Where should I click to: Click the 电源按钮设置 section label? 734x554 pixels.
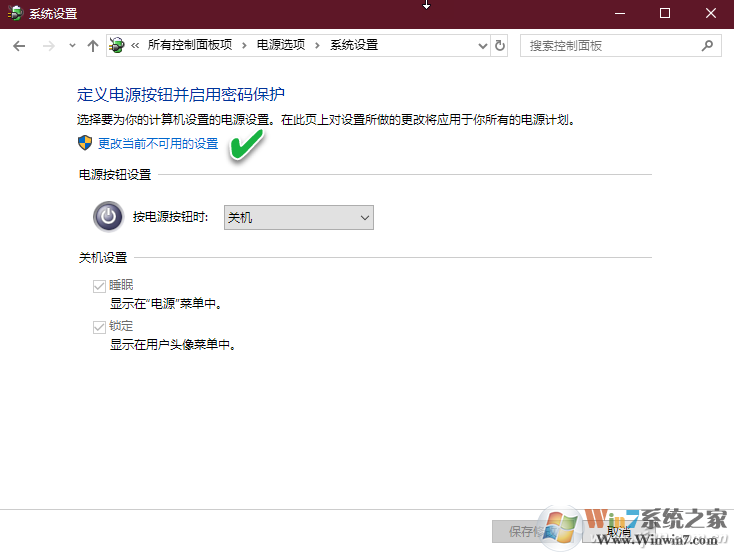pos(115,175)
